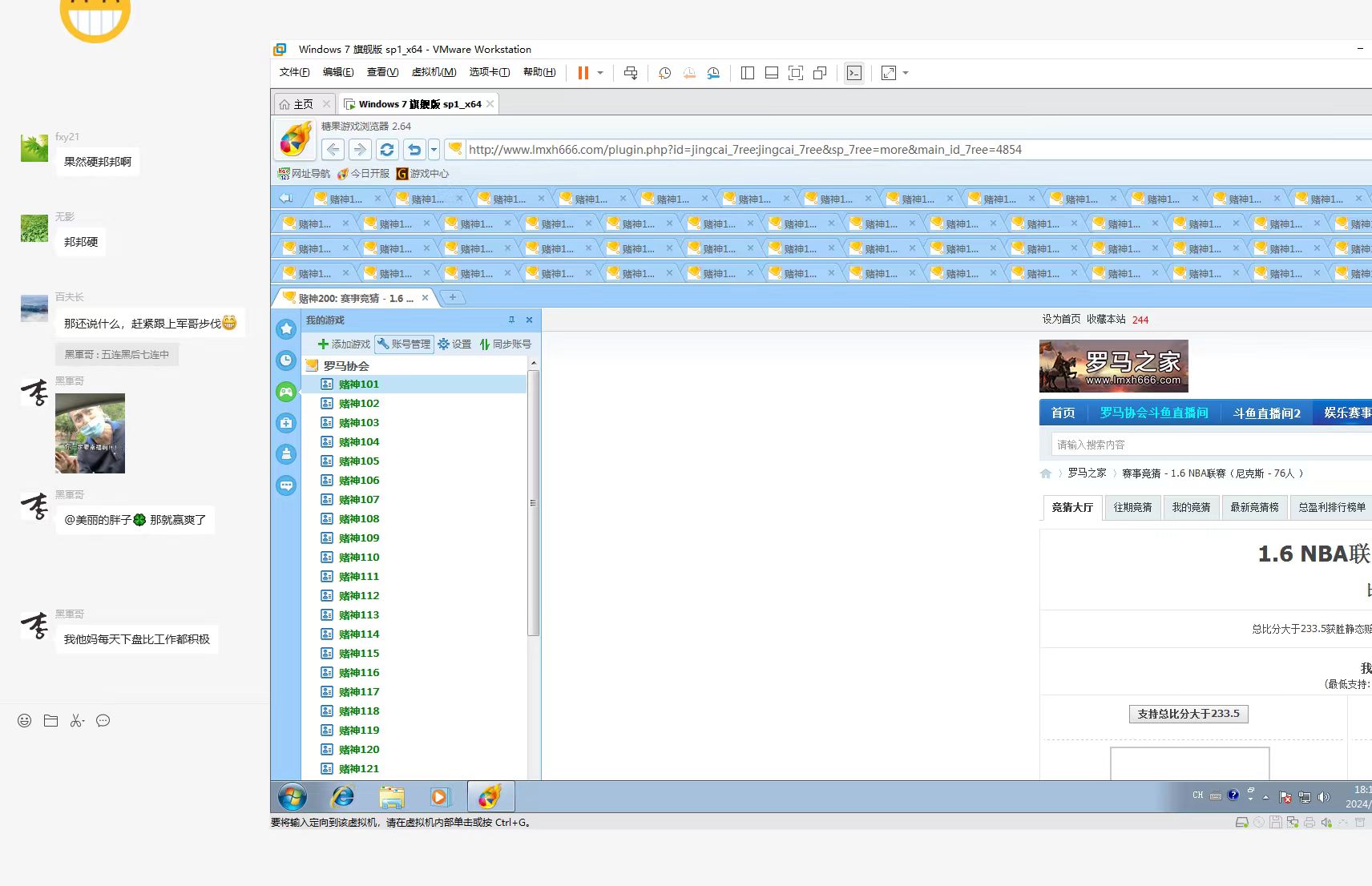The width and height of the screenshot is (1372, 886).
Task: Click the broom cleanup sidebar icon
Action: click(x=286, y=454)
